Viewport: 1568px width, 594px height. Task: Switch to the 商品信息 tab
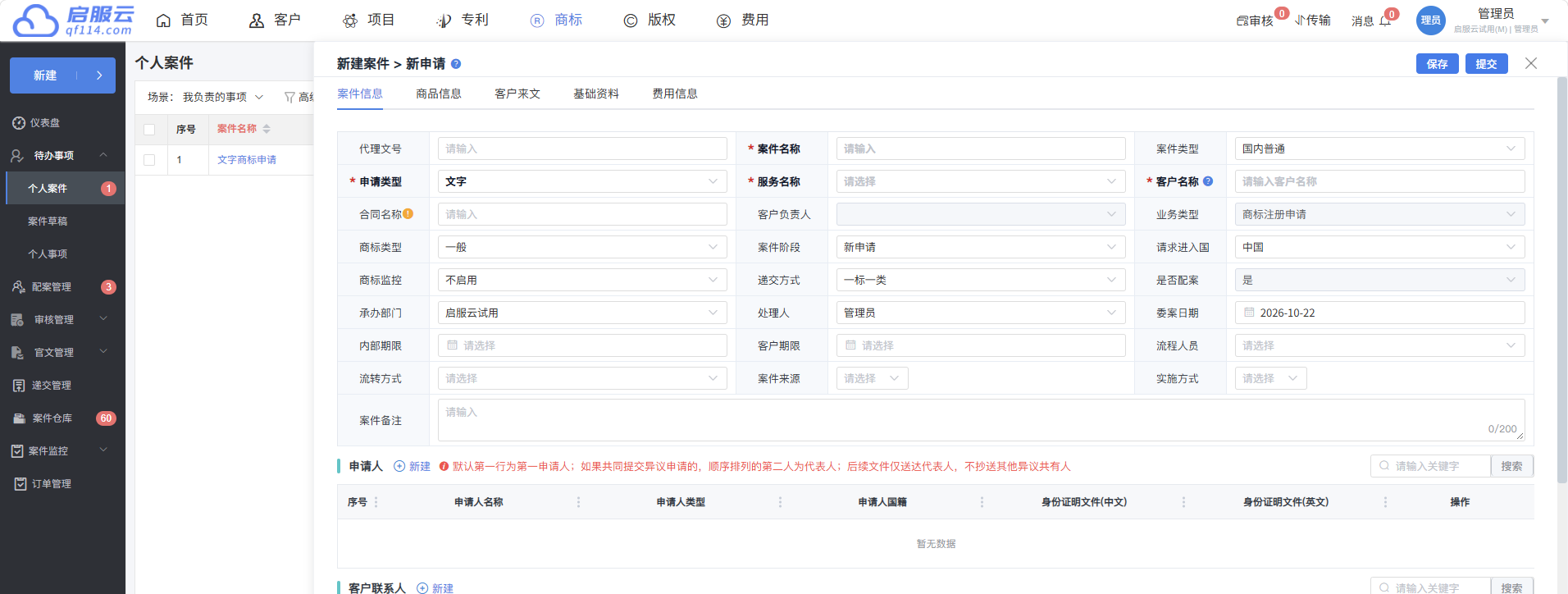[x=439, y=94]
